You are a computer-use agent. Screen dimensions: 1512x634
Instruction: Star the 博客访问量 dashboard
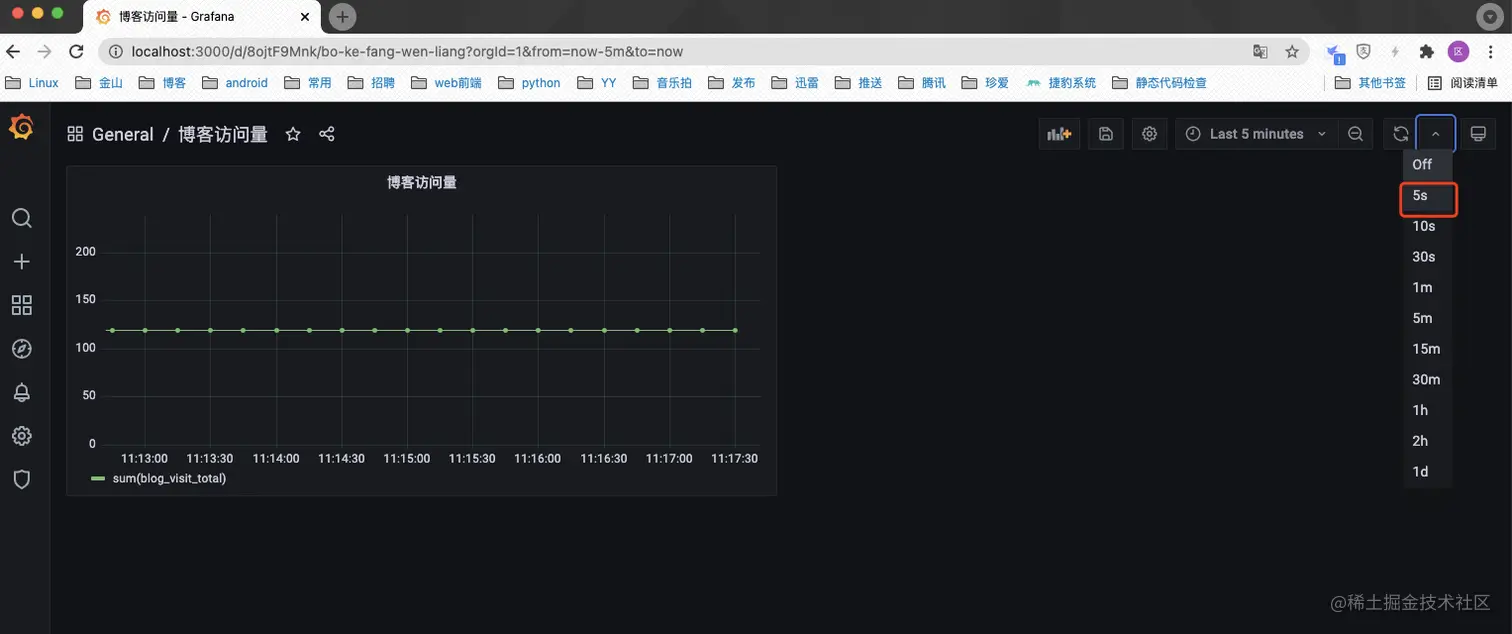(293, 134)
